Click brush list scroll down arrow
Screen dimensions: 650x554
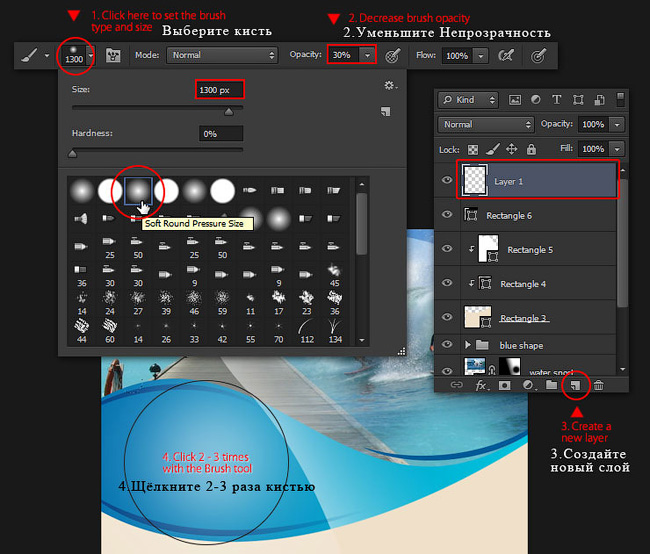pos(362,340)
